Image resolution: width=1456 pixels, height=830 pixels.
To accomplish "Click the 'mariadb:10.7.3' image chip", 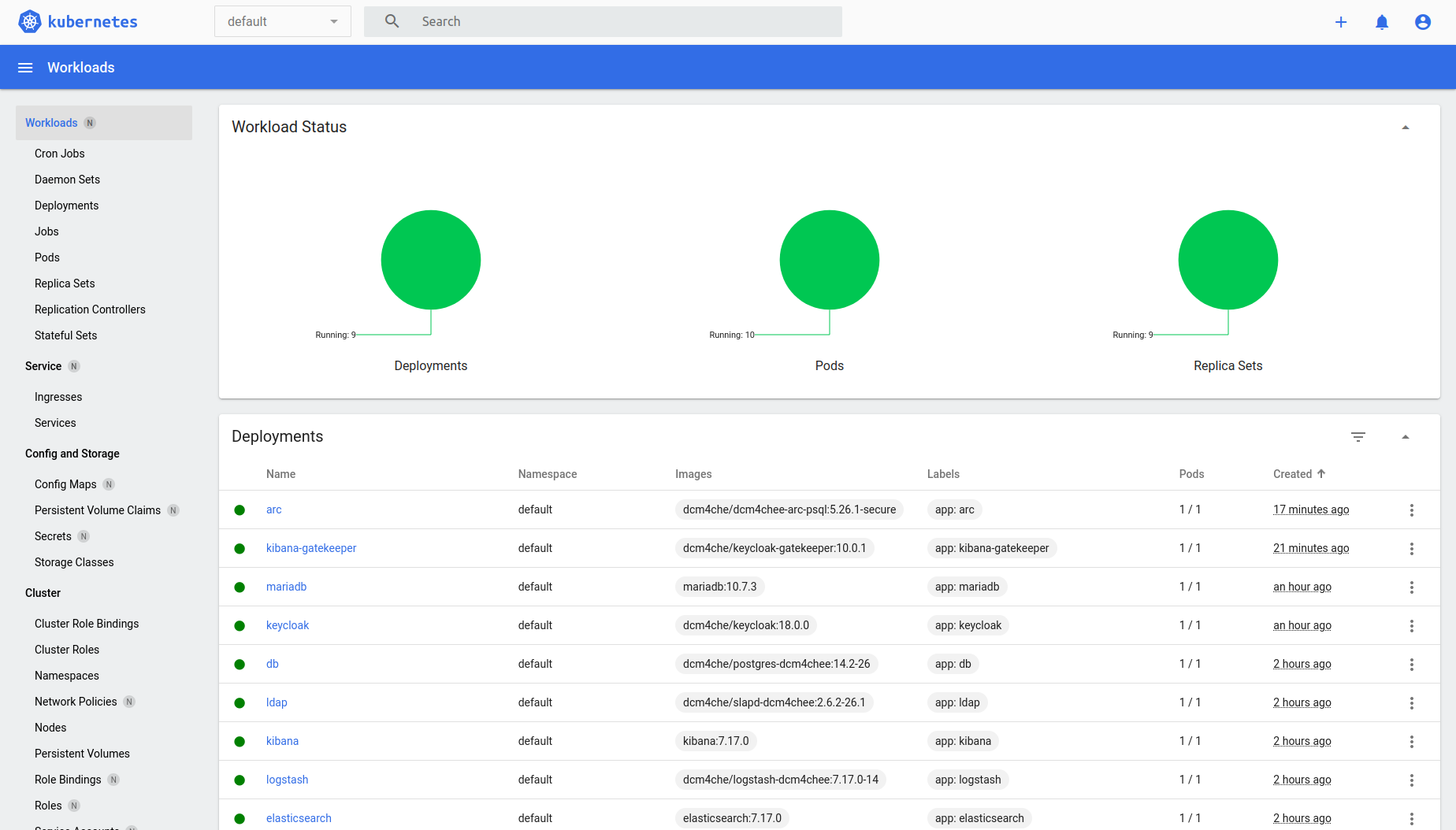I will (x=720, y=587).
